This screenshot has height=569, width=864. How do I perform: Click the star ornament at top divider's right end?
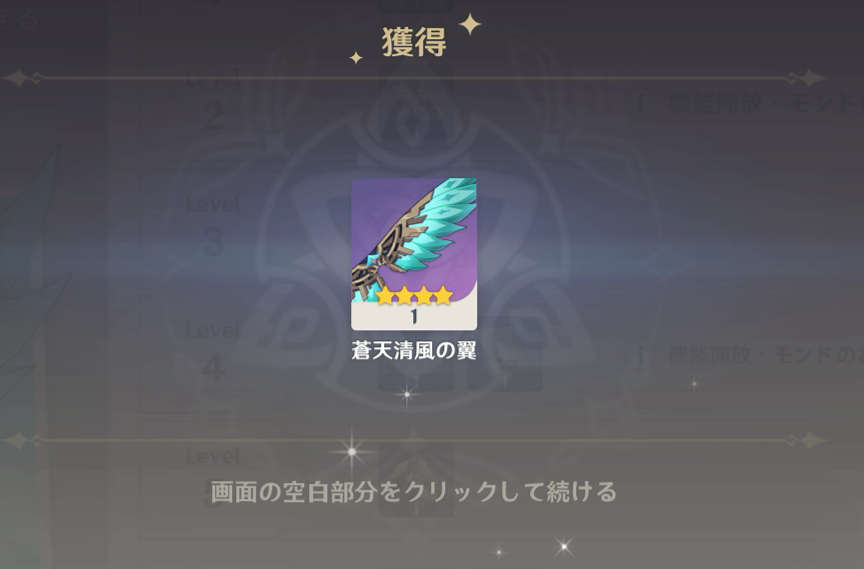point(809,78)
